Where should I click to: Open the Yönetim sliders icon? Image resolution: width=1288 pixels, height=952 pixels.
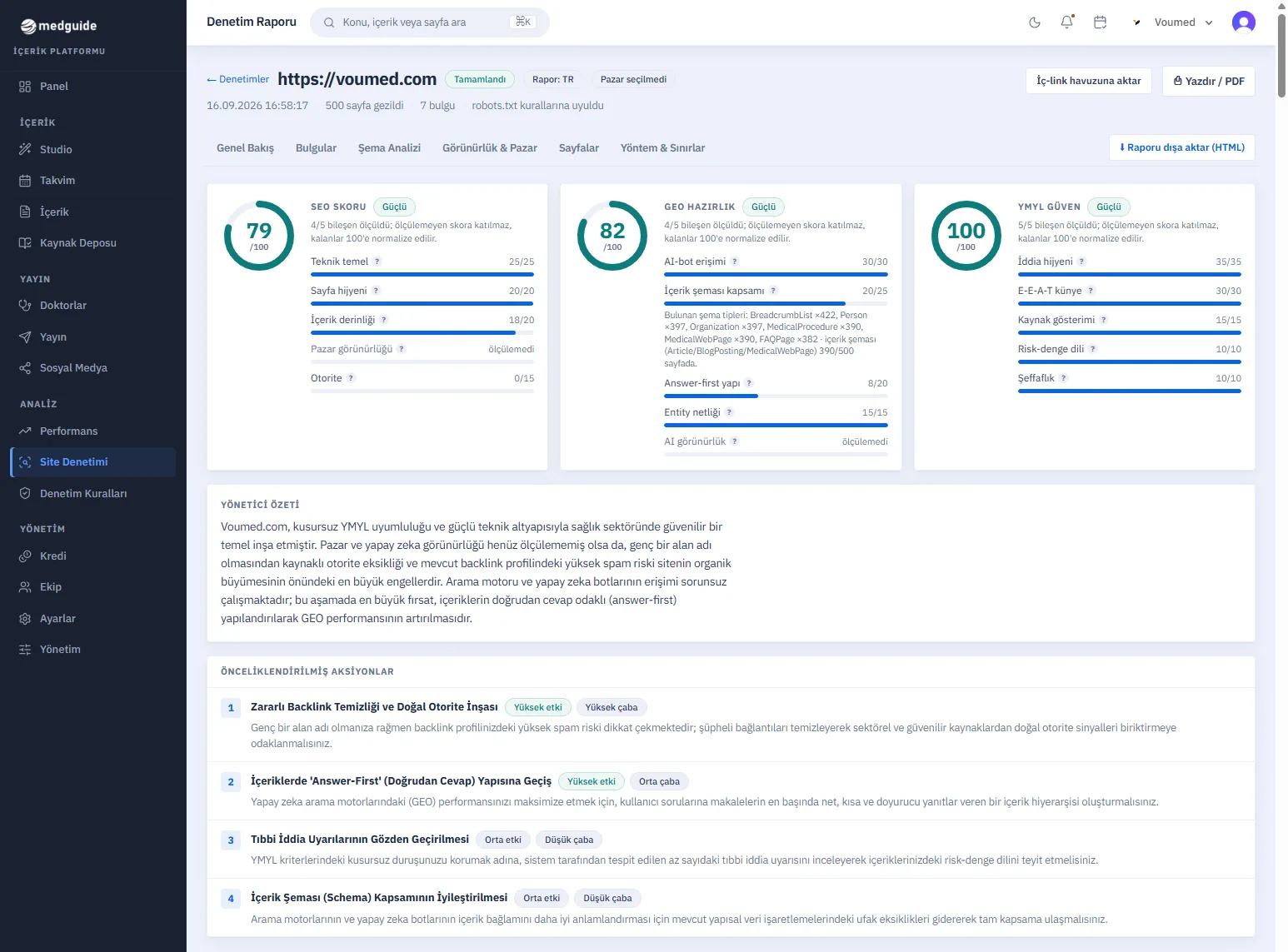25,650
